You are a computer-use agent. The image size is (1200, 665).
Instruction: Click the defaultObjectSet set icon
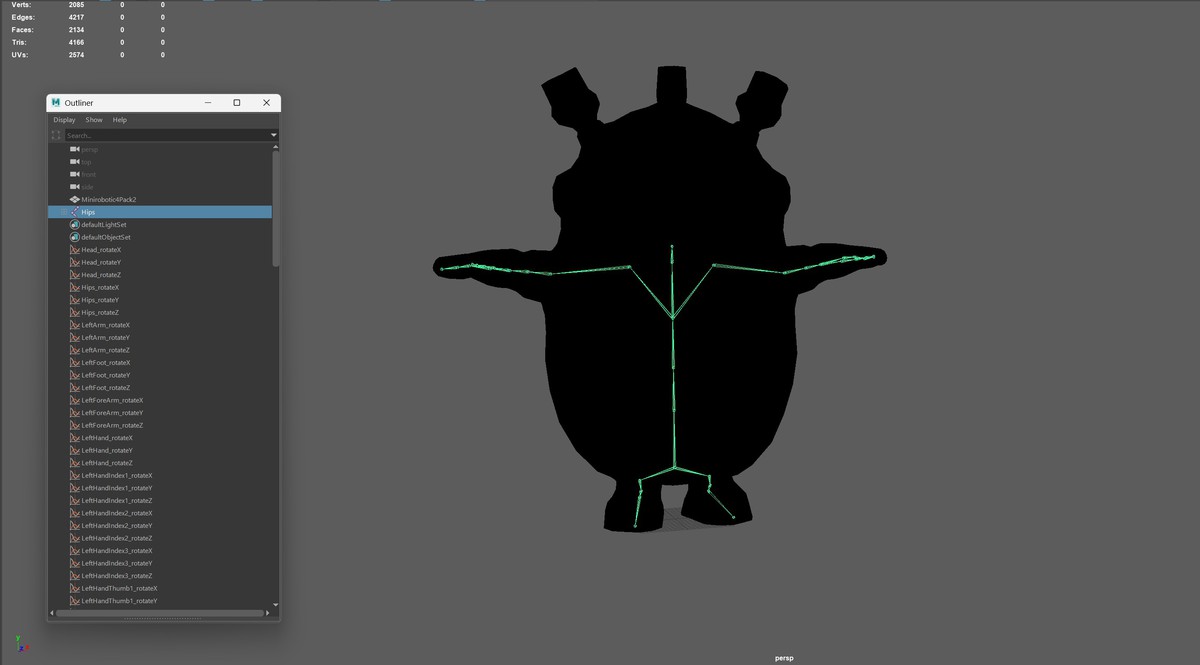point(75,237)
